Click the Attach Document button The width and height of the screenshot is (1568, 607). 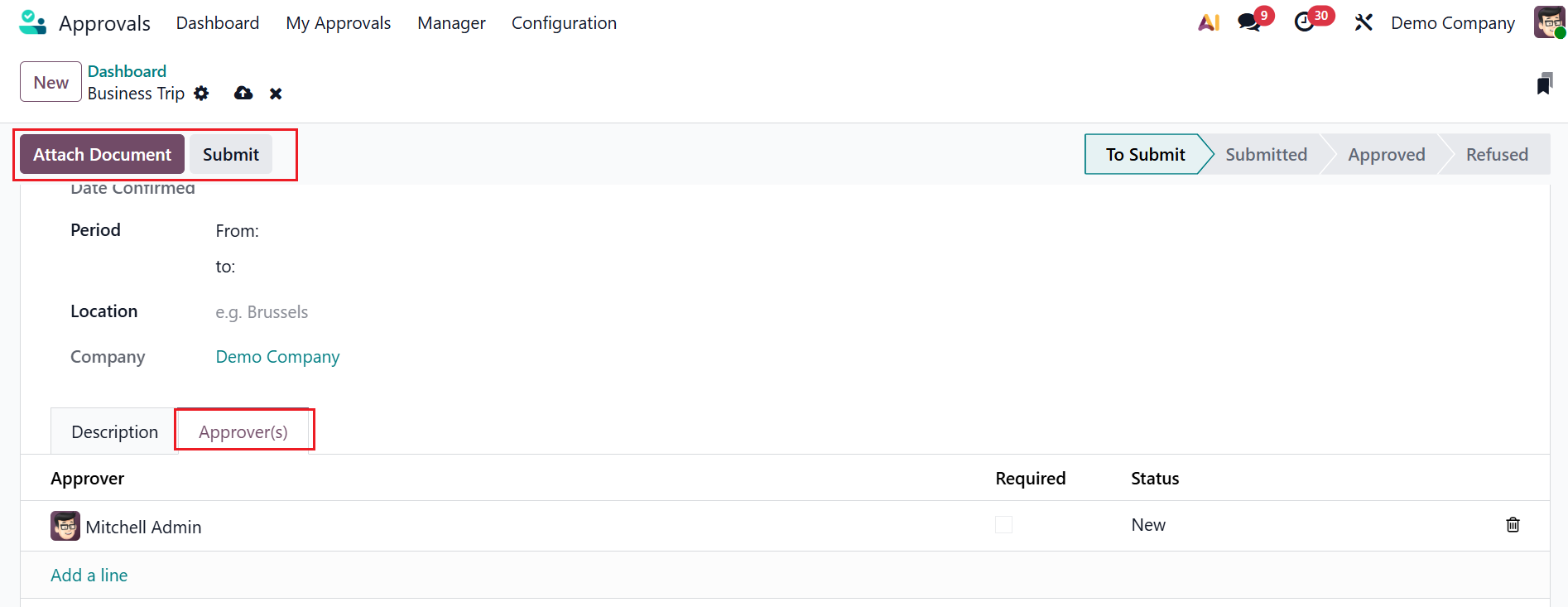[x=102, y=155]
